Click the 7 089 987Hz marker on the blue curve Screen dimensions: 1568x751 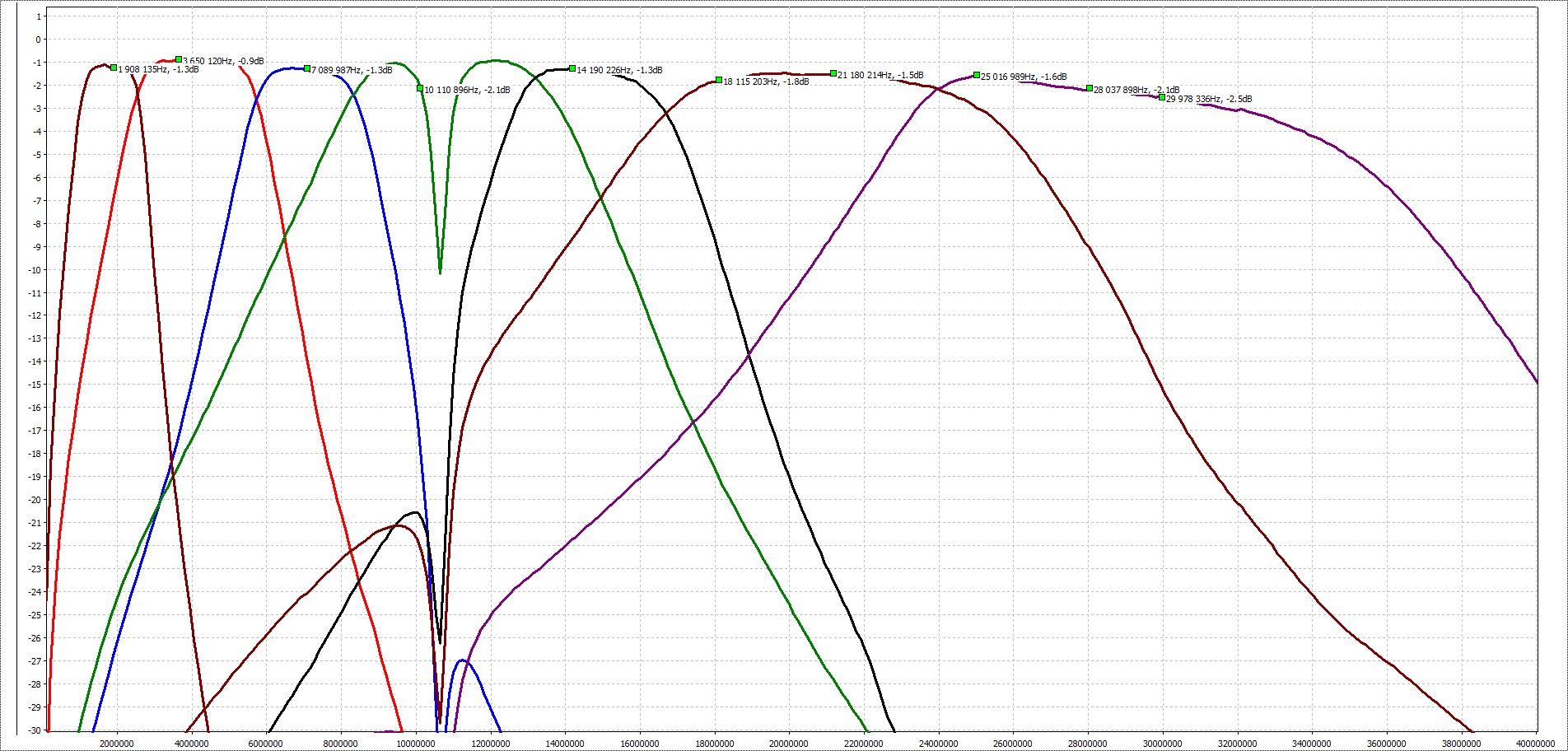pos(307,68)
